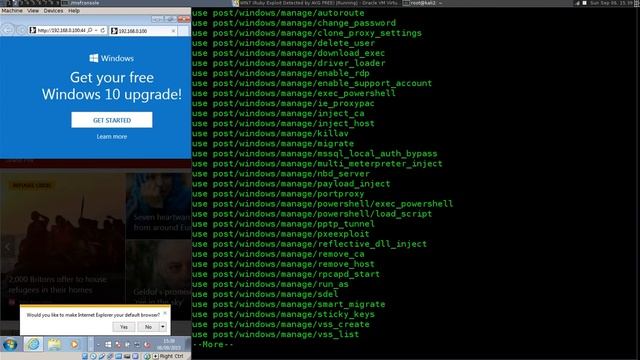The height and width of the screenshot is (360, 640).
Task: Click 'use post/windows/manage/killav' terminal line
Action: (270, 133)
